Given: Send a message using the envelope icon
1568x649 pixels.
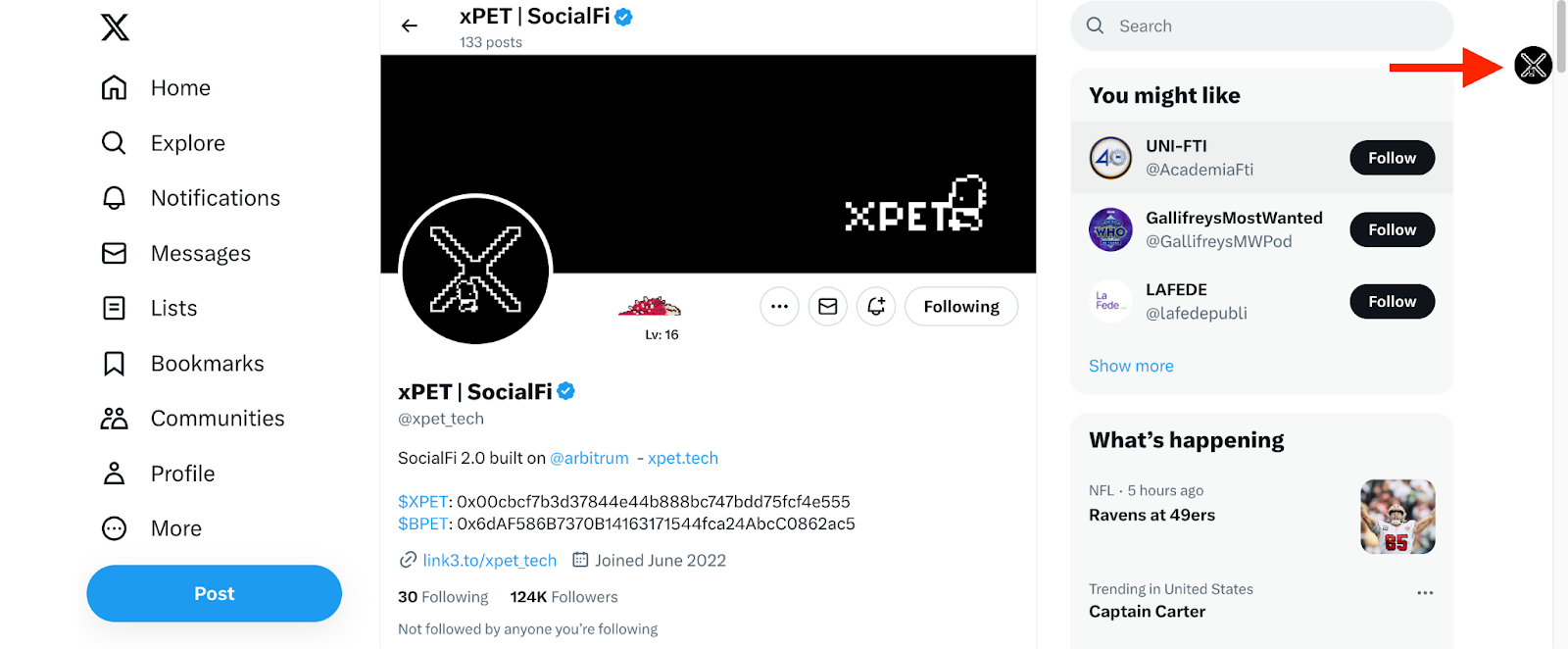Looking at the screenshot, I should click(827, 307).
